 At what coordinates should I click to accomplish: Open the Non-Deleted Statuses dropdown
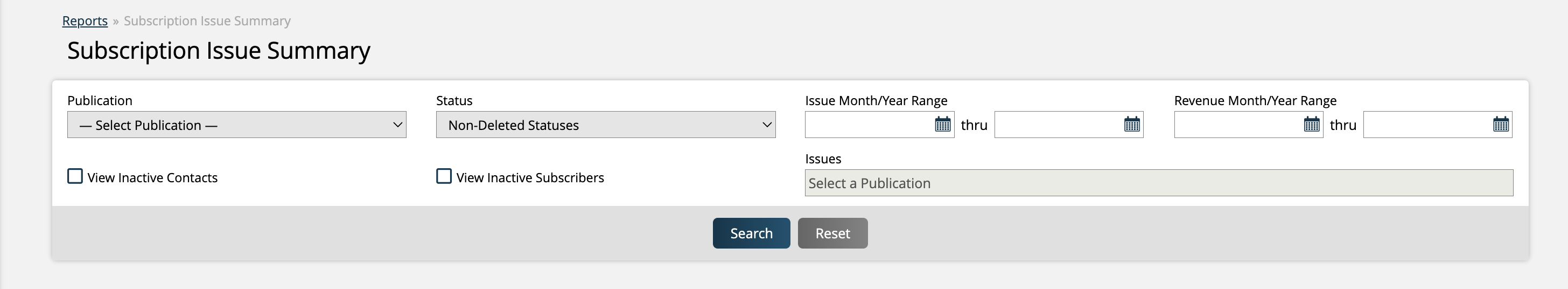point(606,125)
